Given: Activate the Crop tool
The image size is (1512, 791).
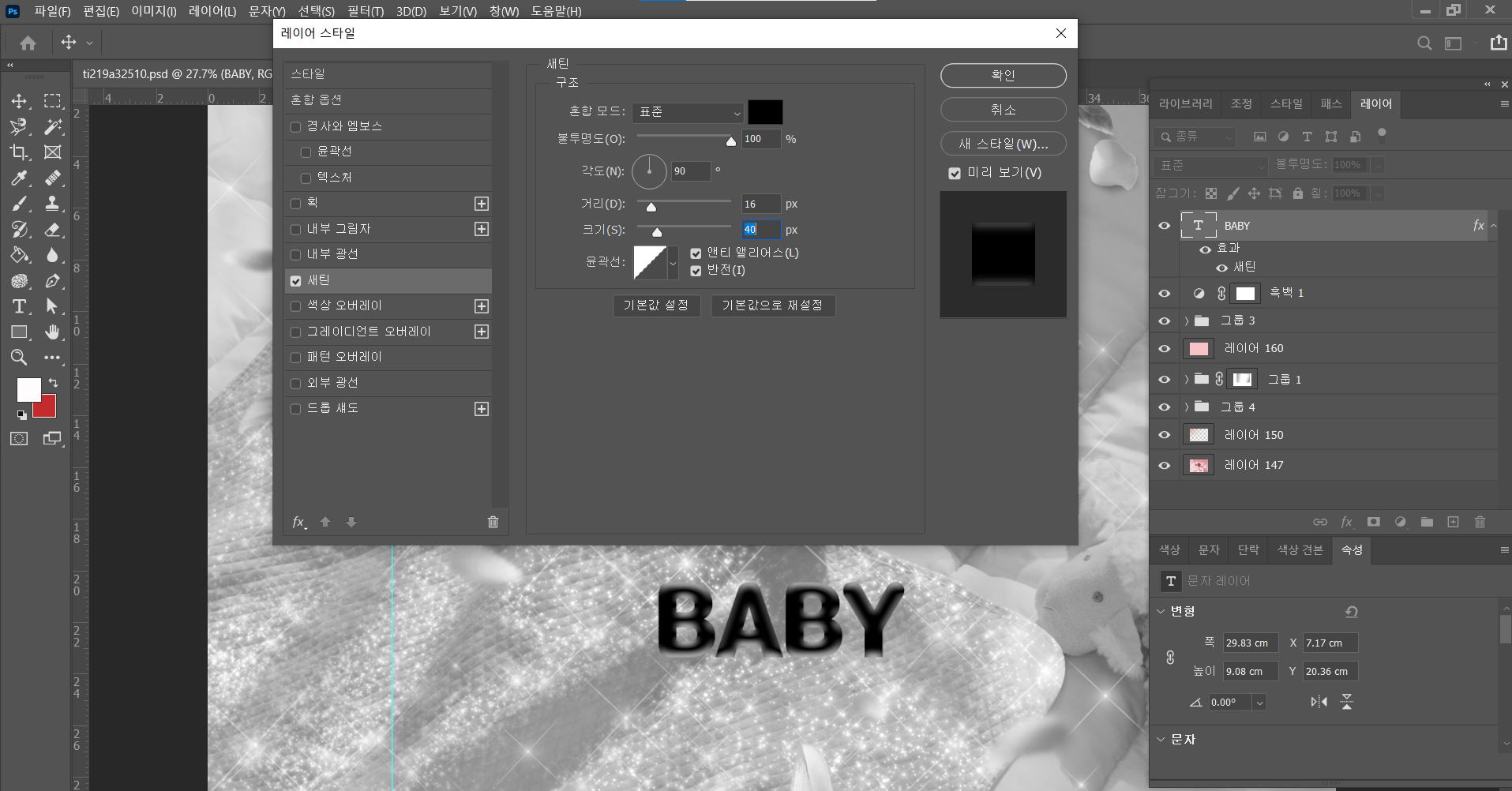Looking at the screenshot, I should point(19,152).
